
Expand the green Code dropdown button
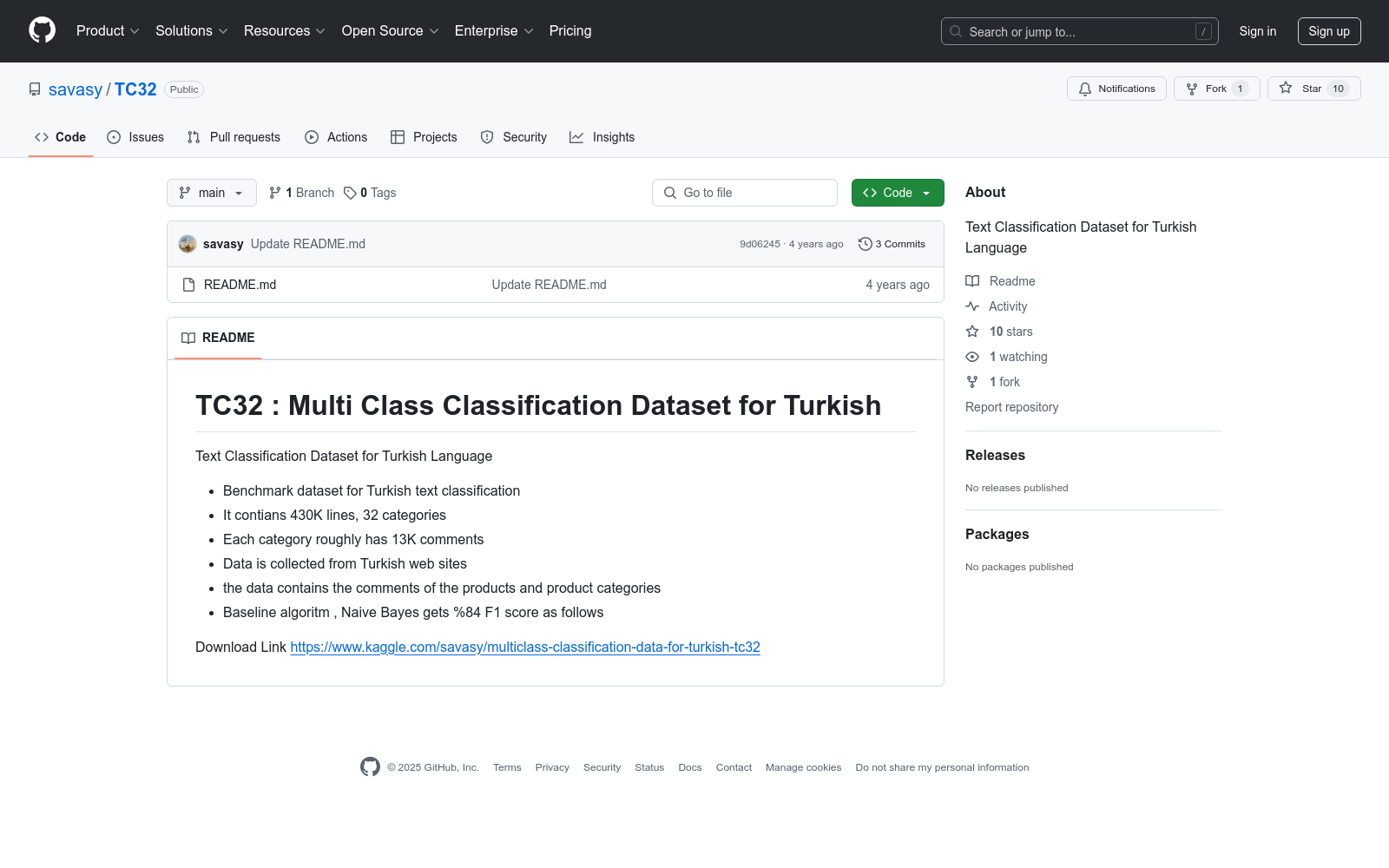pyautogui.click(x=898, y=193)
